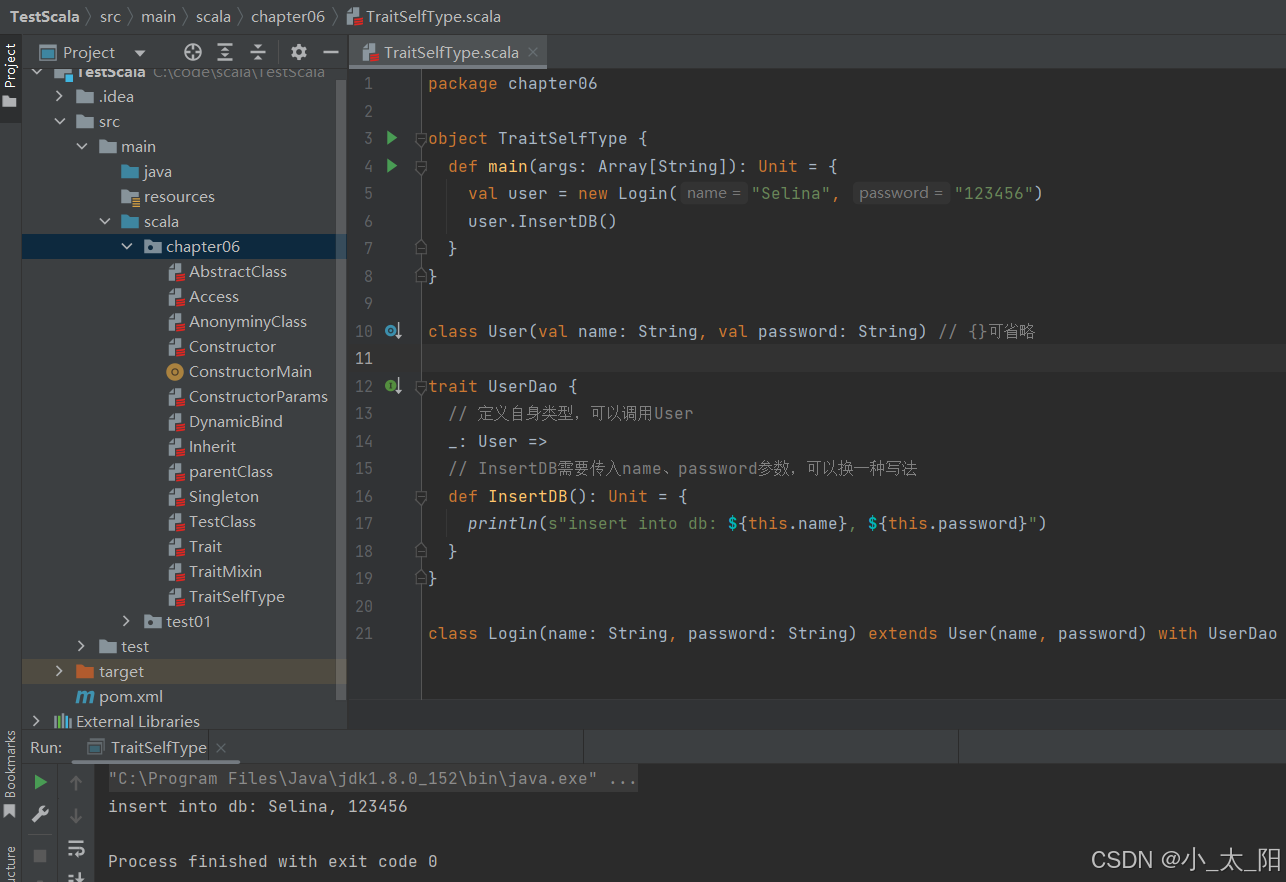Rerun TraitSelfType with the green play icon

(x=40, y=782)
